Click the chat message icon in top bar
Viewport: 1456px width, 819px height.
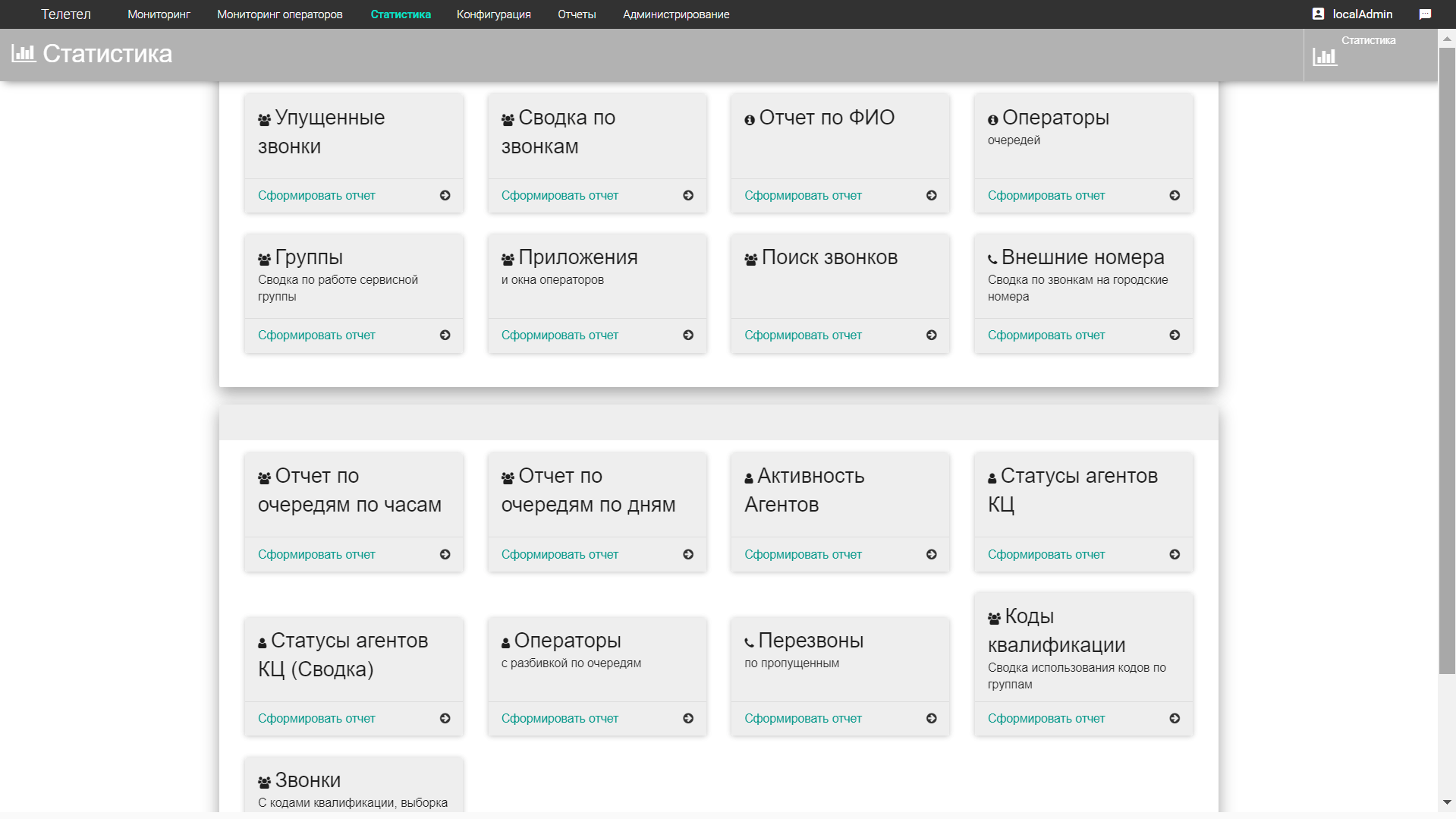[1425, 14]
